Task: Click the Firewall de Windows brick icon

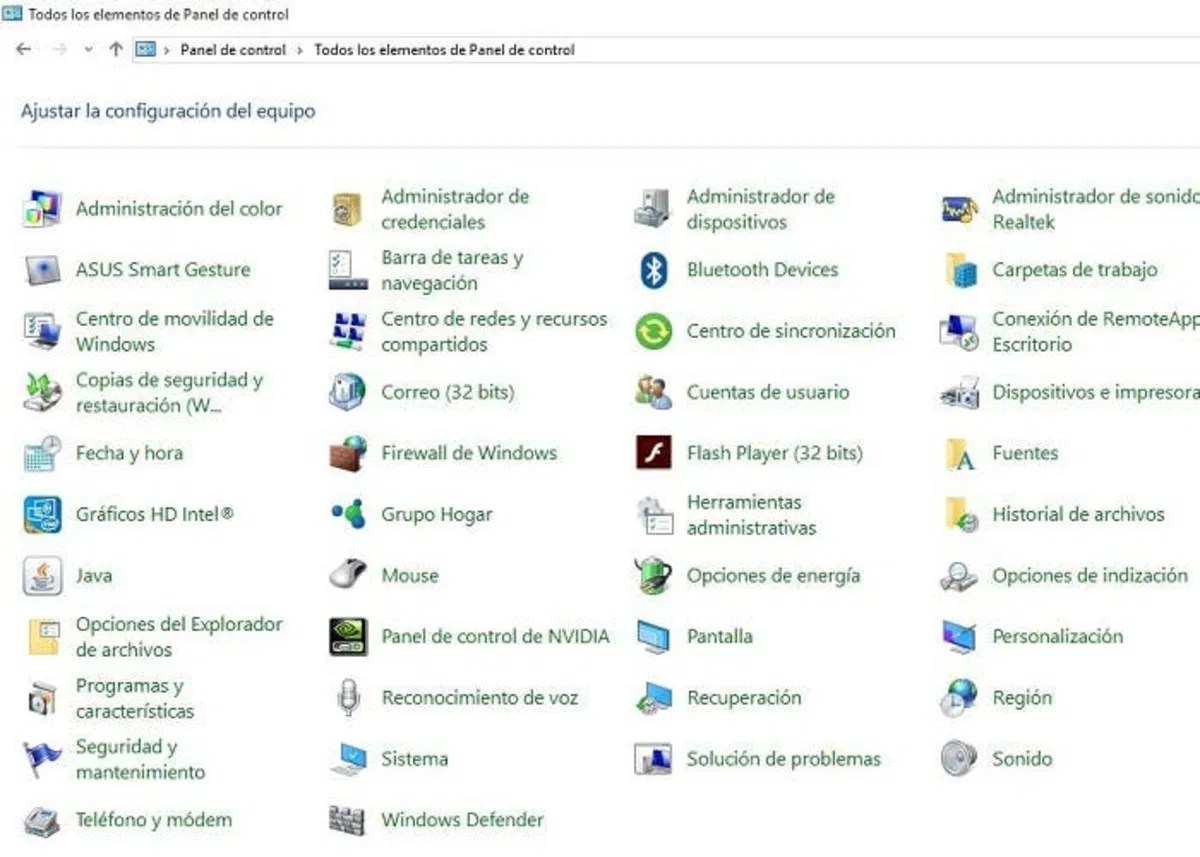Action: coord(347,453)
